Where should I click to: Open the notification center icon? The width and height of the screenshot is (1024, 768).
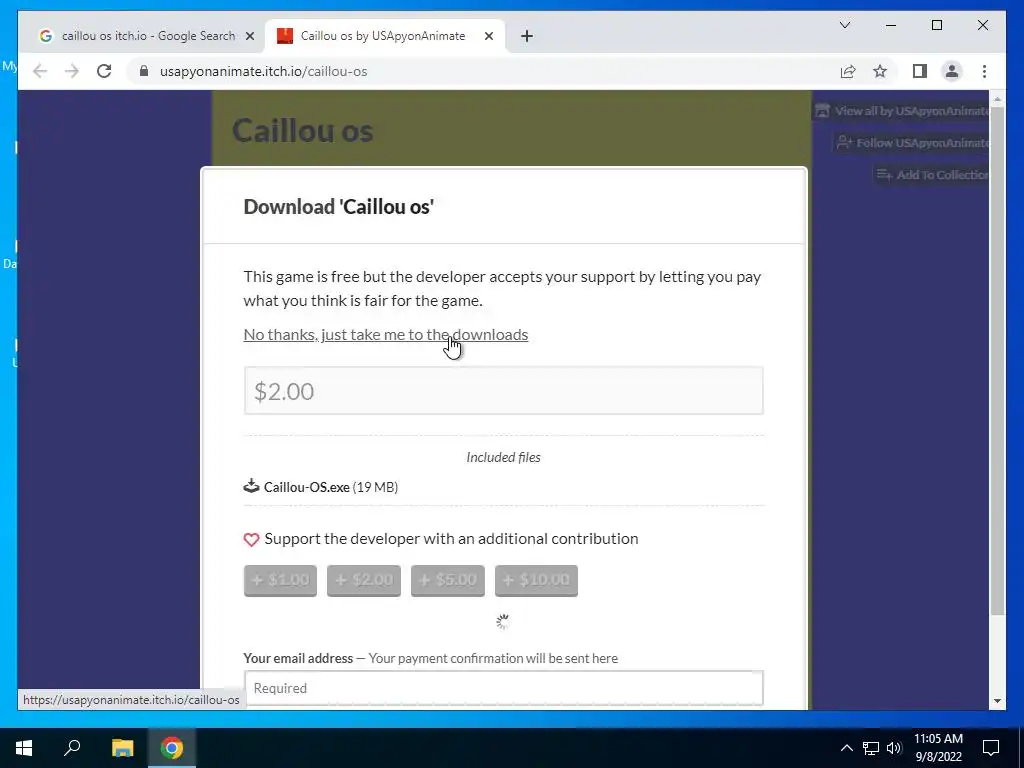pos(991,748)
